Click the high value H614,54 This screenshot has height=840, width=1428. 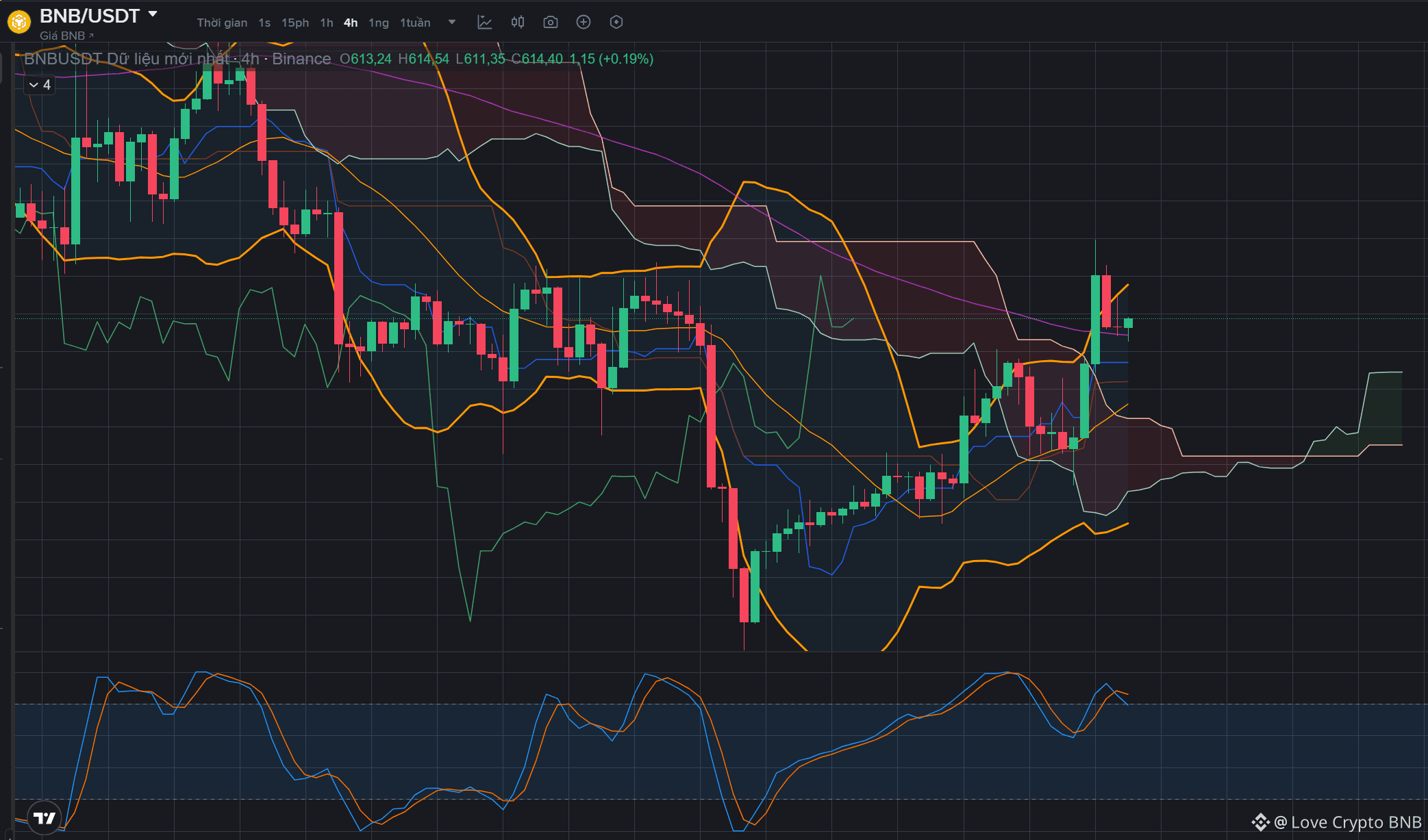(424, 59)
